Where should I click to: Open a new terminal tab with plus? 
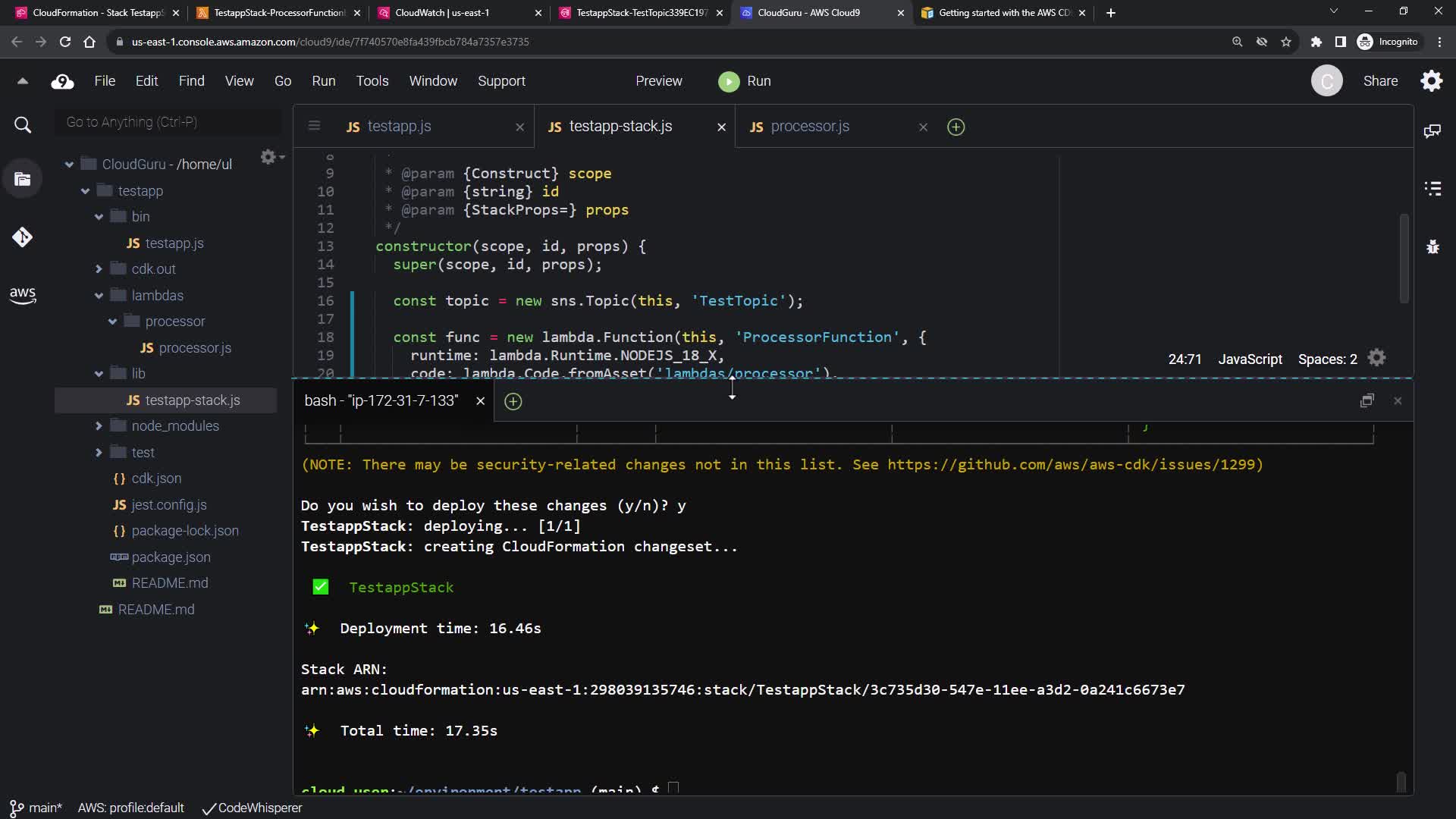click(x=513, y=401)
